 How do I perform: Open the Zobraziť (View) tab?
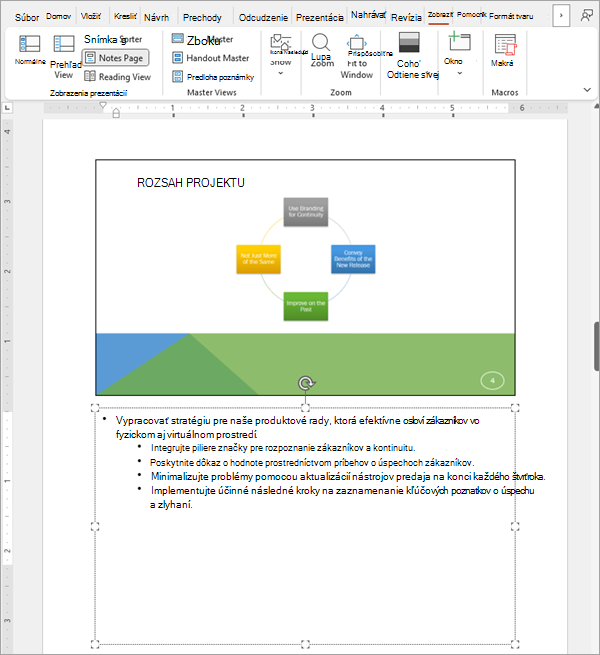[440, 15]
